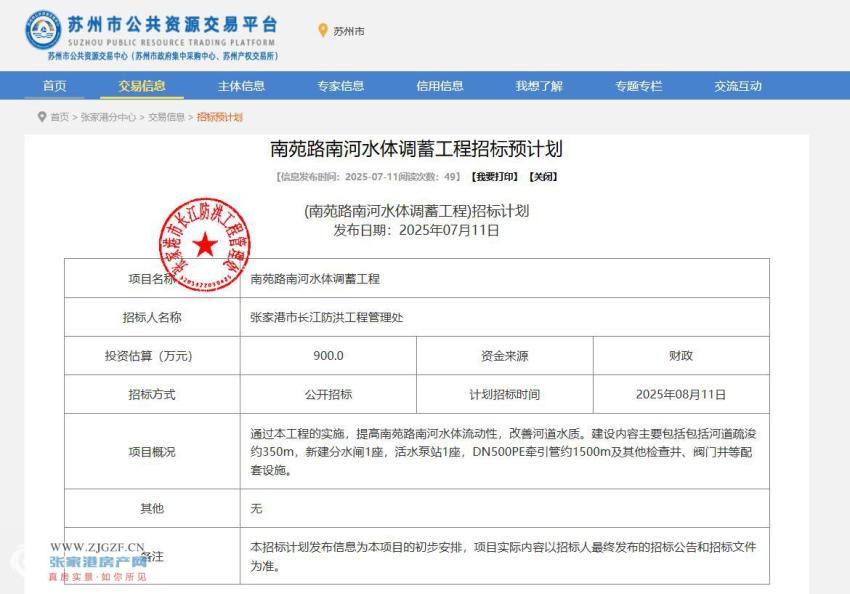Image resolution: width=850 pixels, height=594 pixels.
Task: Click the page title 南苑路南河水体调蓄工程招标预计划
Action: tap(416, 149)
